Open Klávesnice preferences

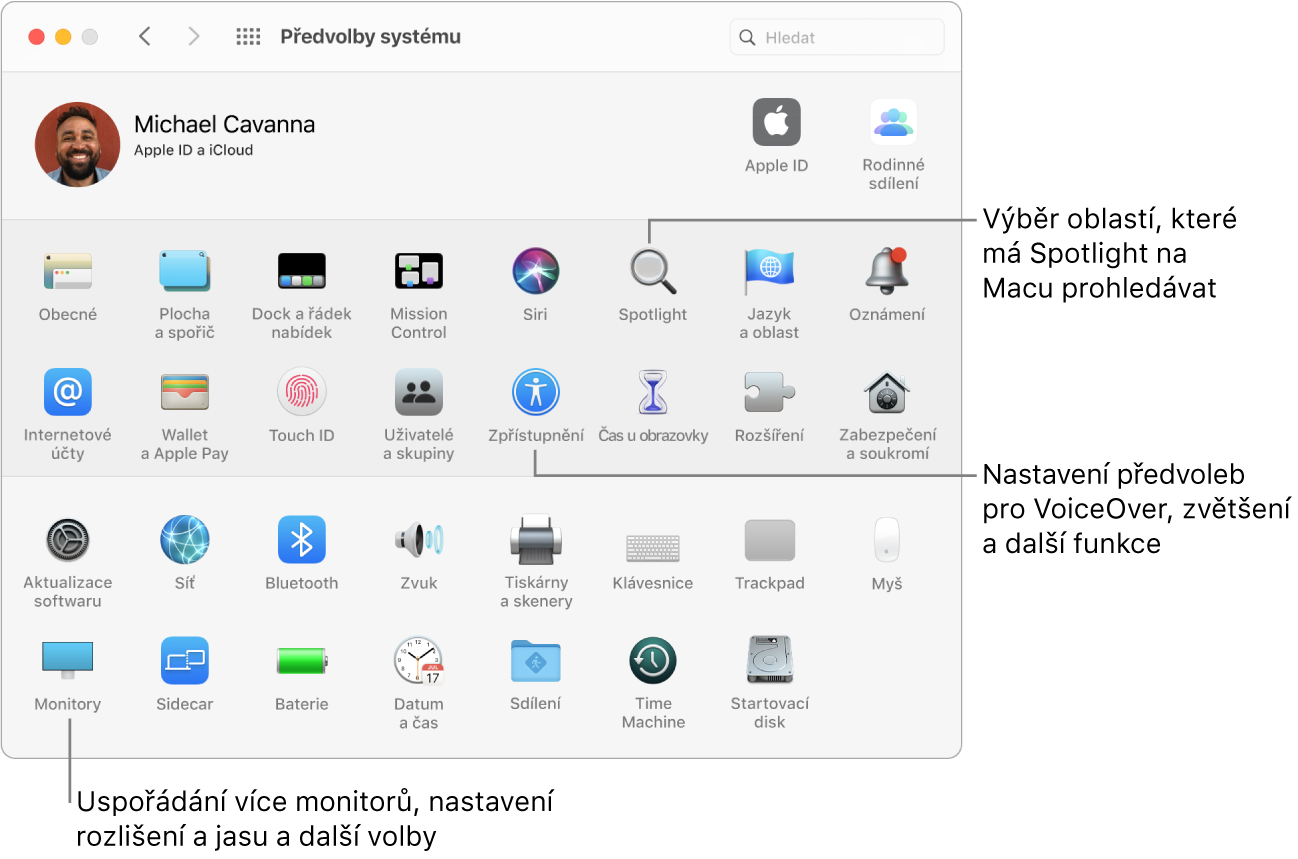click(x=653, y=547)
